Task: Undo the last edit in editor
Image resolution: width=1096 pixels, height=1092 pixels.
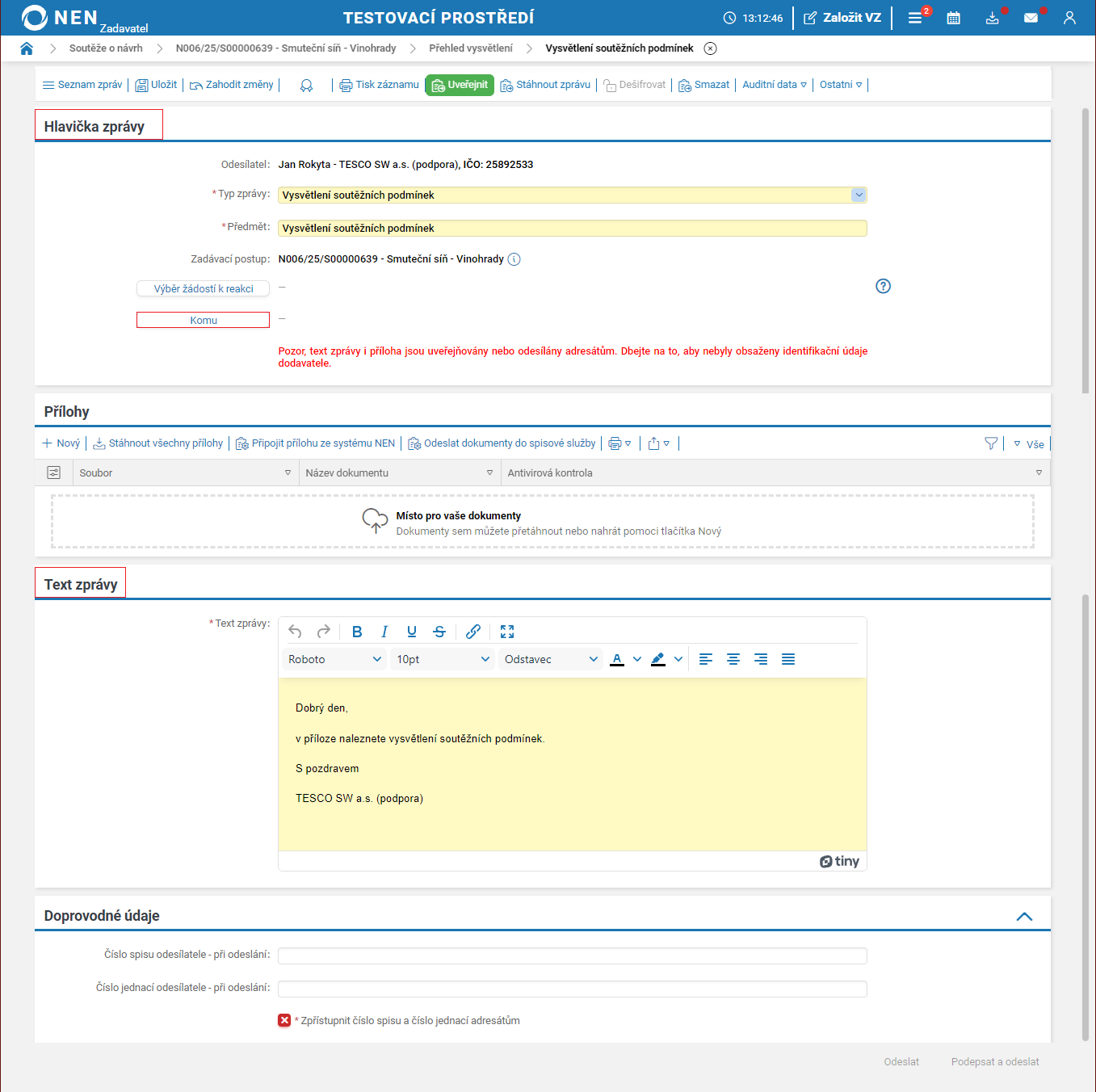Action: (x=296, y=632)
